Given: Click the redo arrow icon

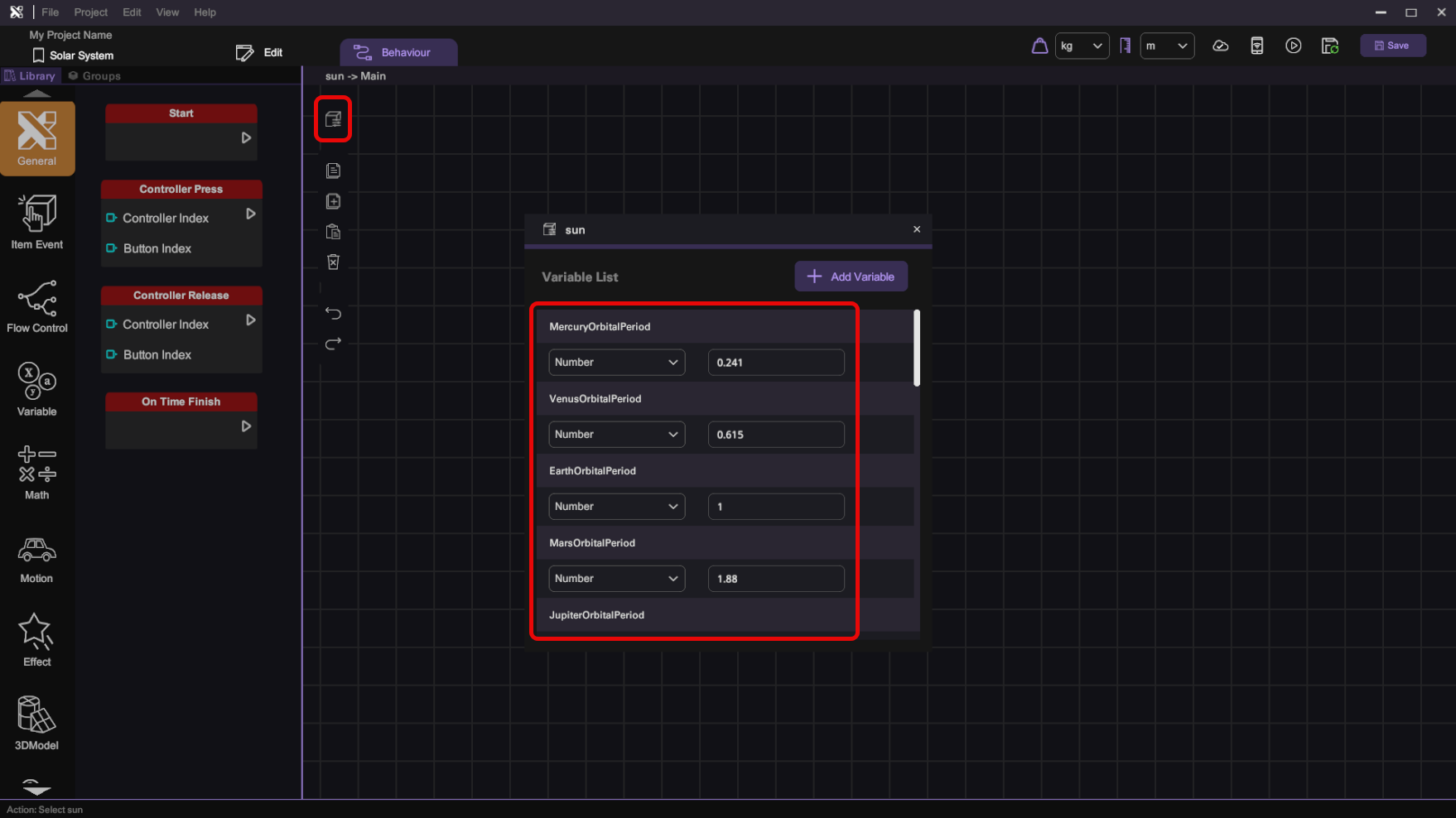Looking at the screenshot, I should point(333,344).
